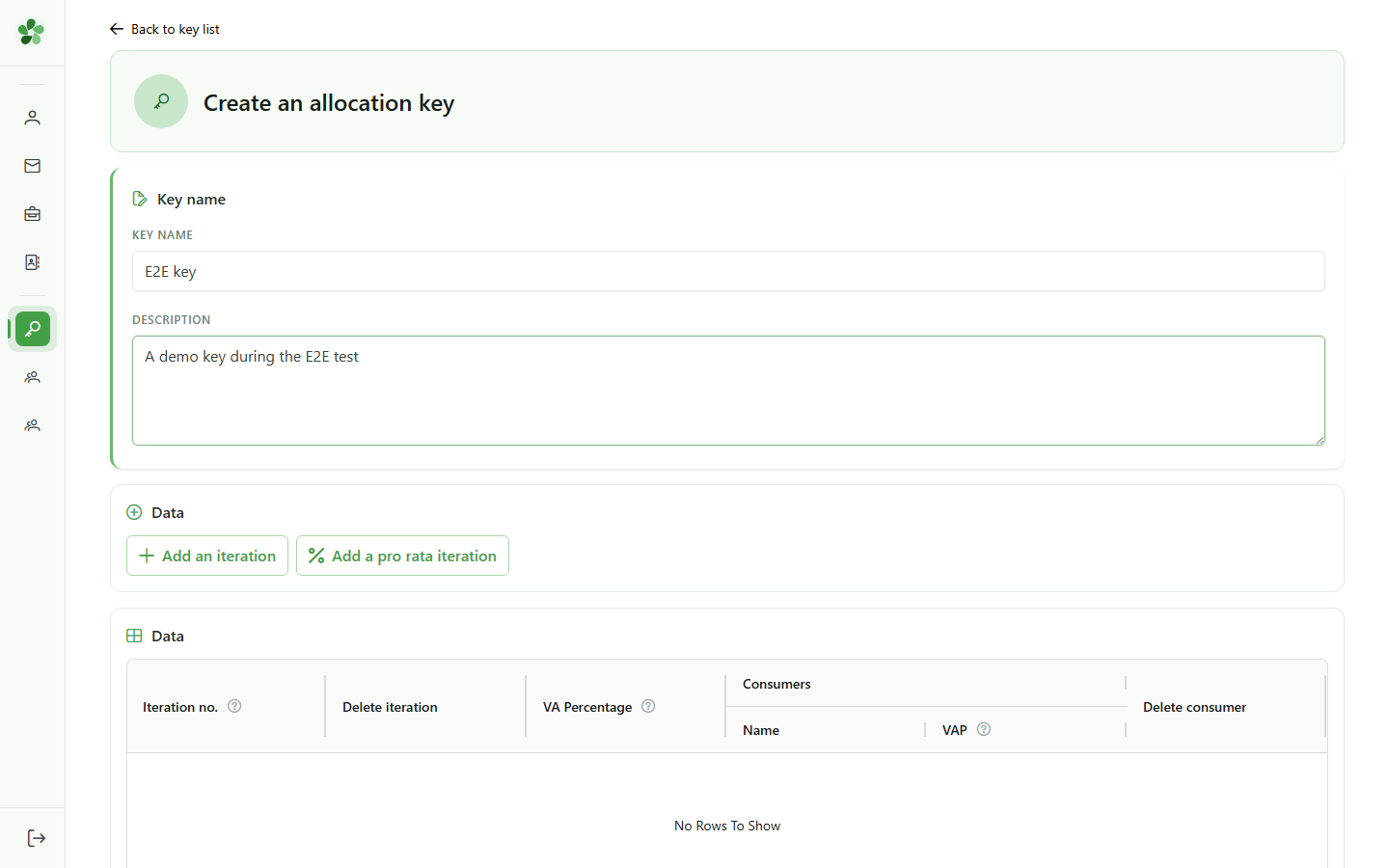Open the user profile sidebar icon

tap(32, 118)
